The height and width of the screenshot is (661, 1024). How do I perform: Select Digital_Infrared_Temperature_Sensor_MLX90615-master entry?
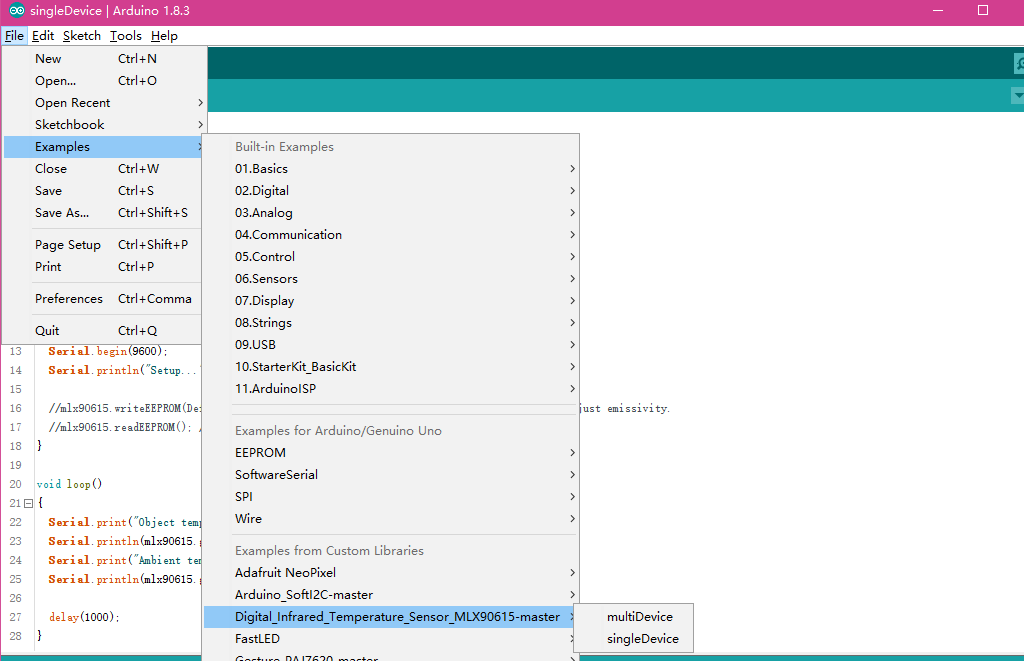[x=391, y=617]
